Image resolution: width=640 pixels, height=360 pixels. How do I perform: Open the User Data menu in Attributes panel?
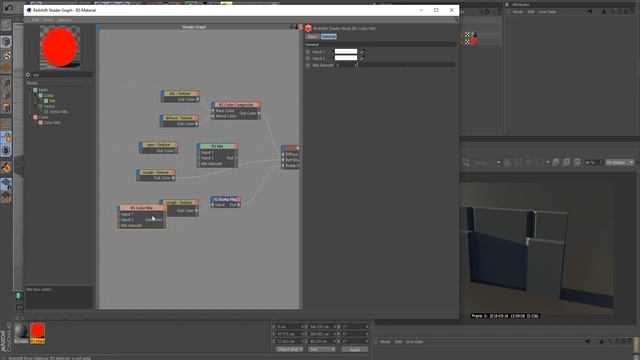tap(547, 12)
